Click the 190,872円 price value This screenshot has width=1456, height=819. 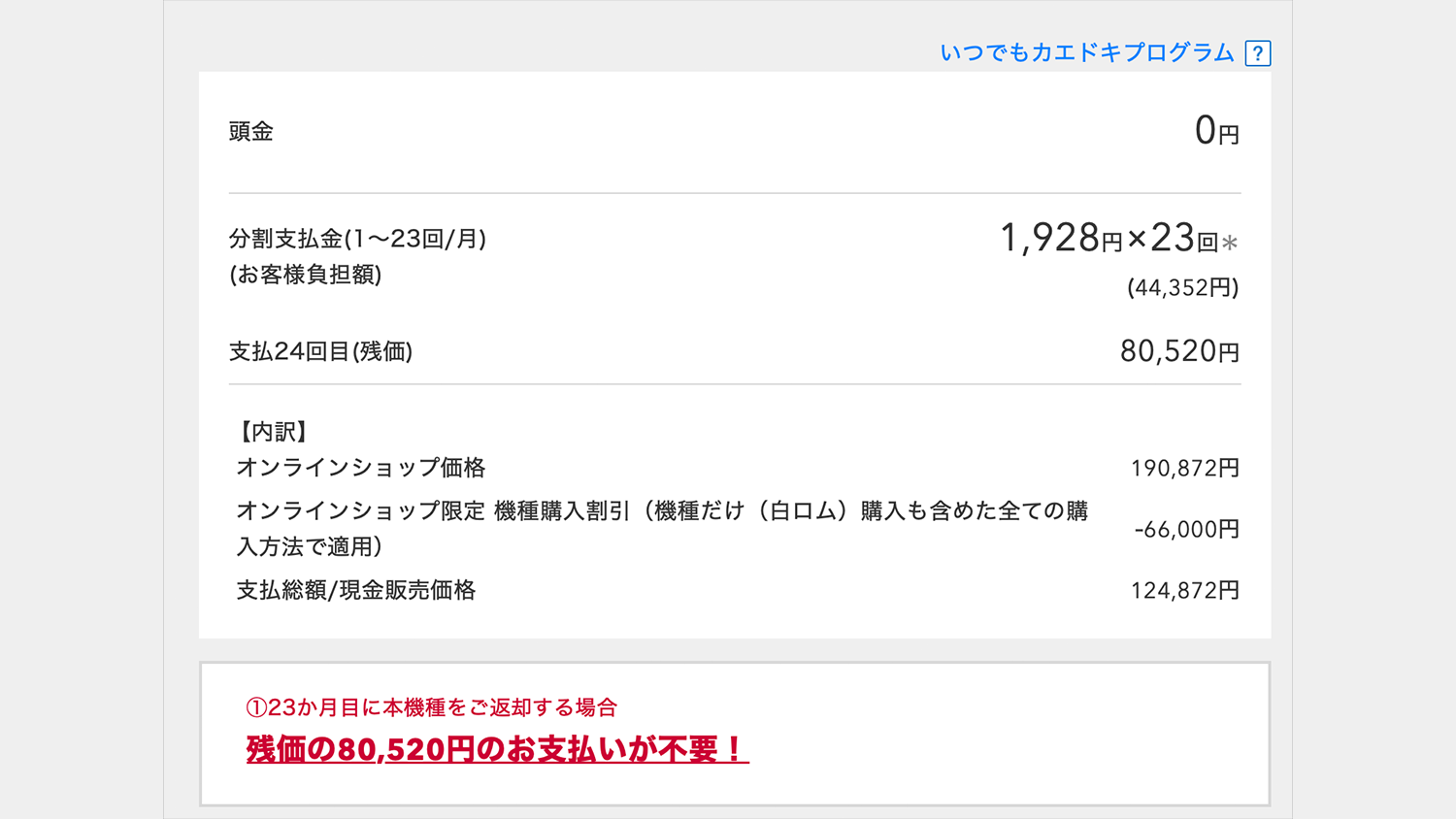(x=1184, y=469)
